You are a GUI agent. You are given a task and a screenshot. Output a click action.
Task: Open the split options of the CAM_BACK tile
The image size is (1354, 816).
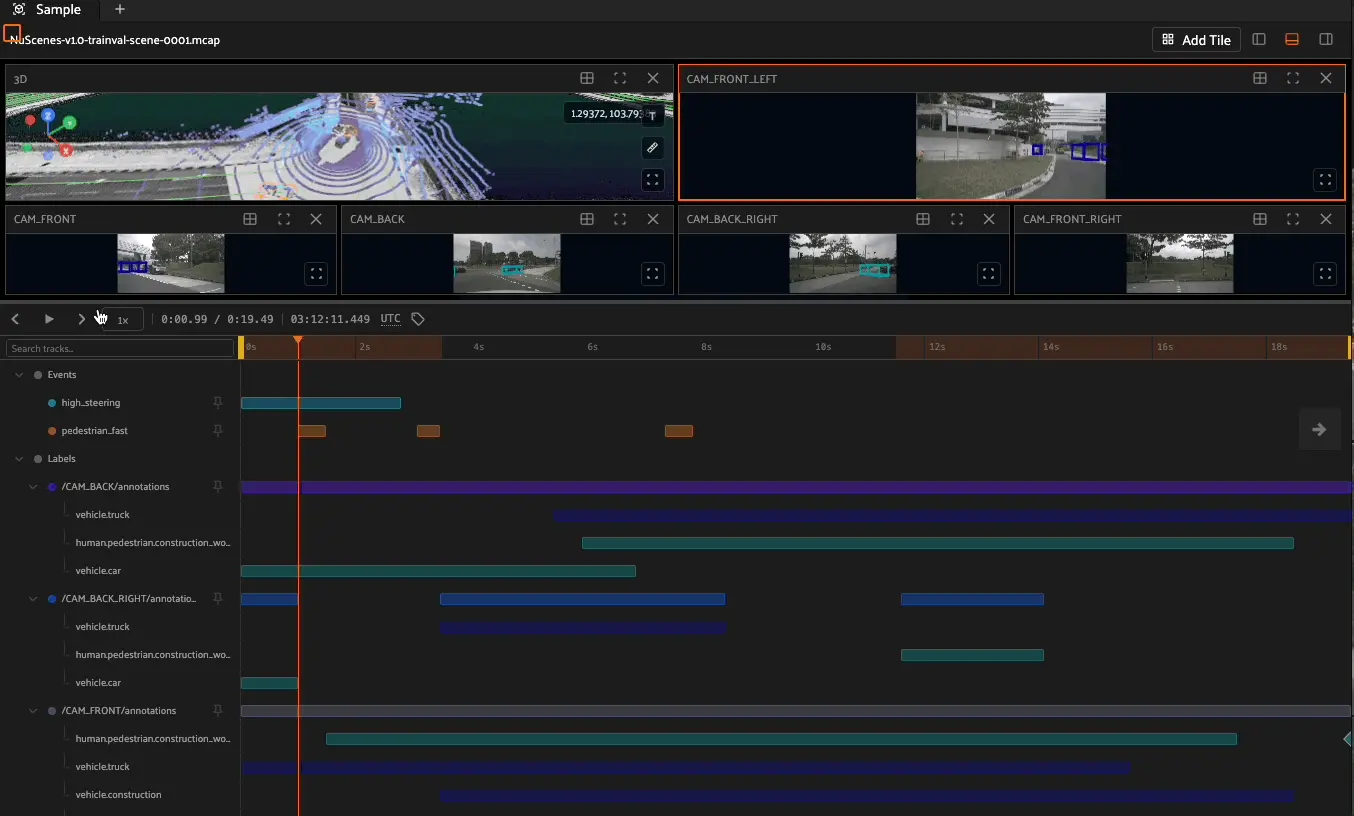coord(587,219)
